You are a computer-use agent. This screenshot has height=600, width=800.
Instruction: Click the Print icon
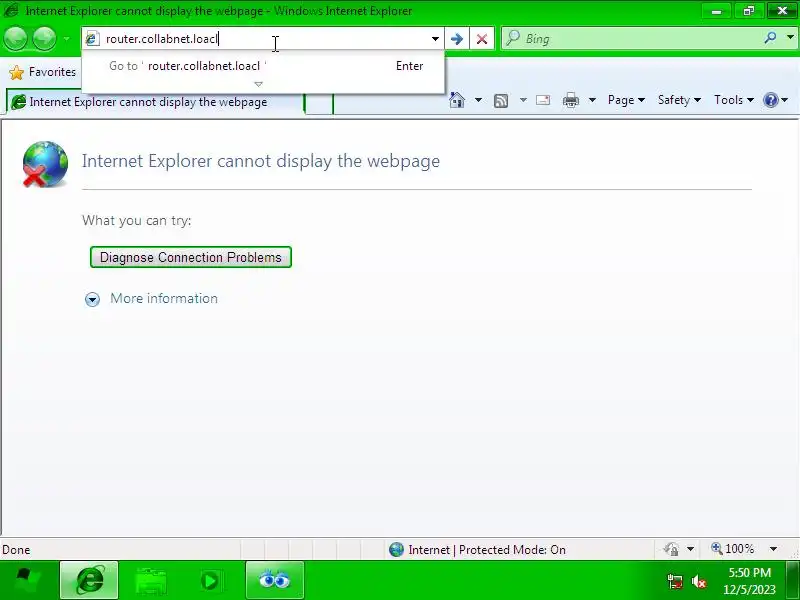click(x=570, y=100)
